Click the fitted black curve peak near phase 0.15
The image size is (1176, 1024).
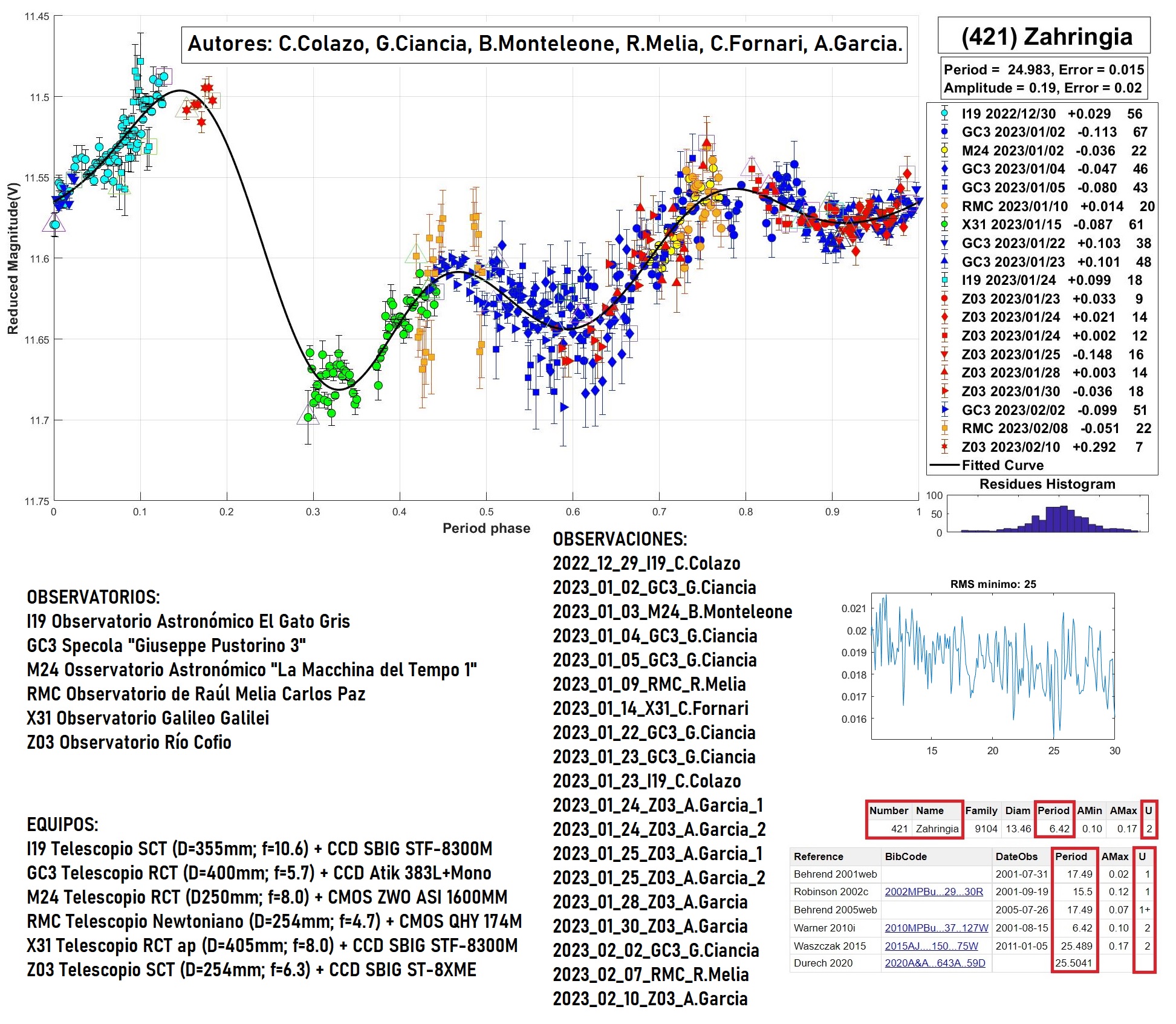pos(180,91)
